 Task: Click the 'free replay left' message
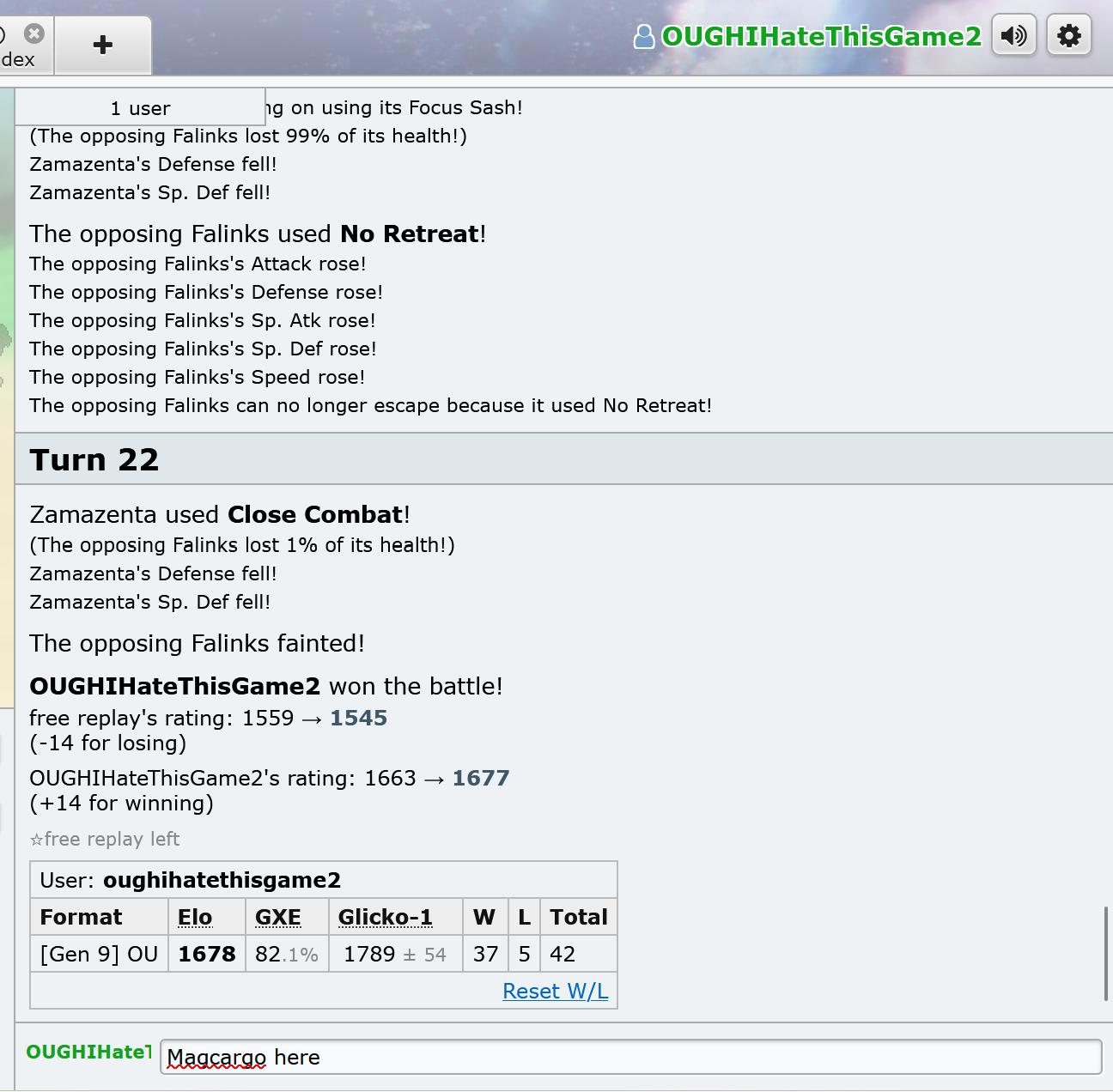point(105,839)
